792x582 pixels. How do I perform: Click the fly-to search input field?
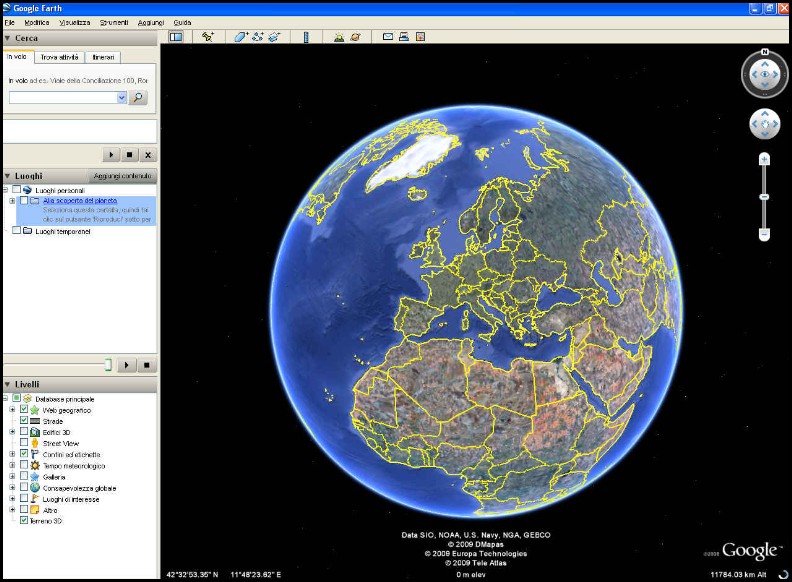click(x=63, y=98)
